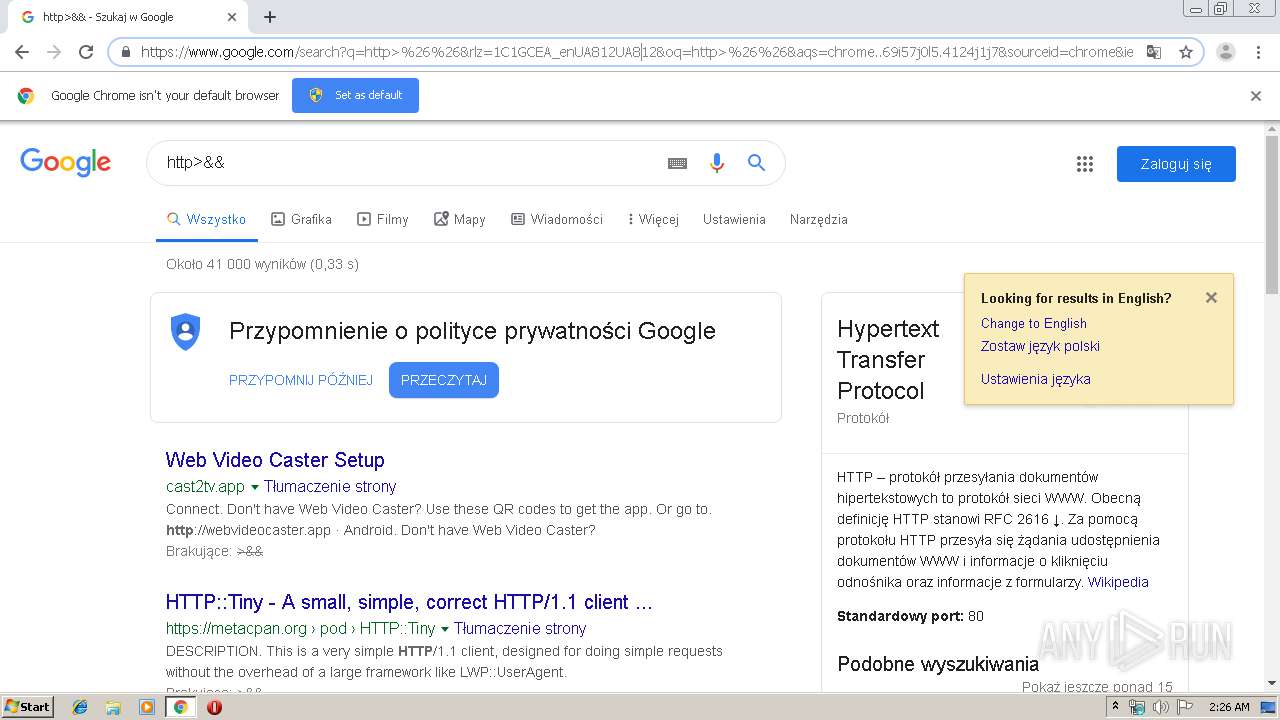The width and height of the screenshot is (1280, 720).
Task: Click the red stop-sign taskbar icon
Action: (x=214, y=707)
